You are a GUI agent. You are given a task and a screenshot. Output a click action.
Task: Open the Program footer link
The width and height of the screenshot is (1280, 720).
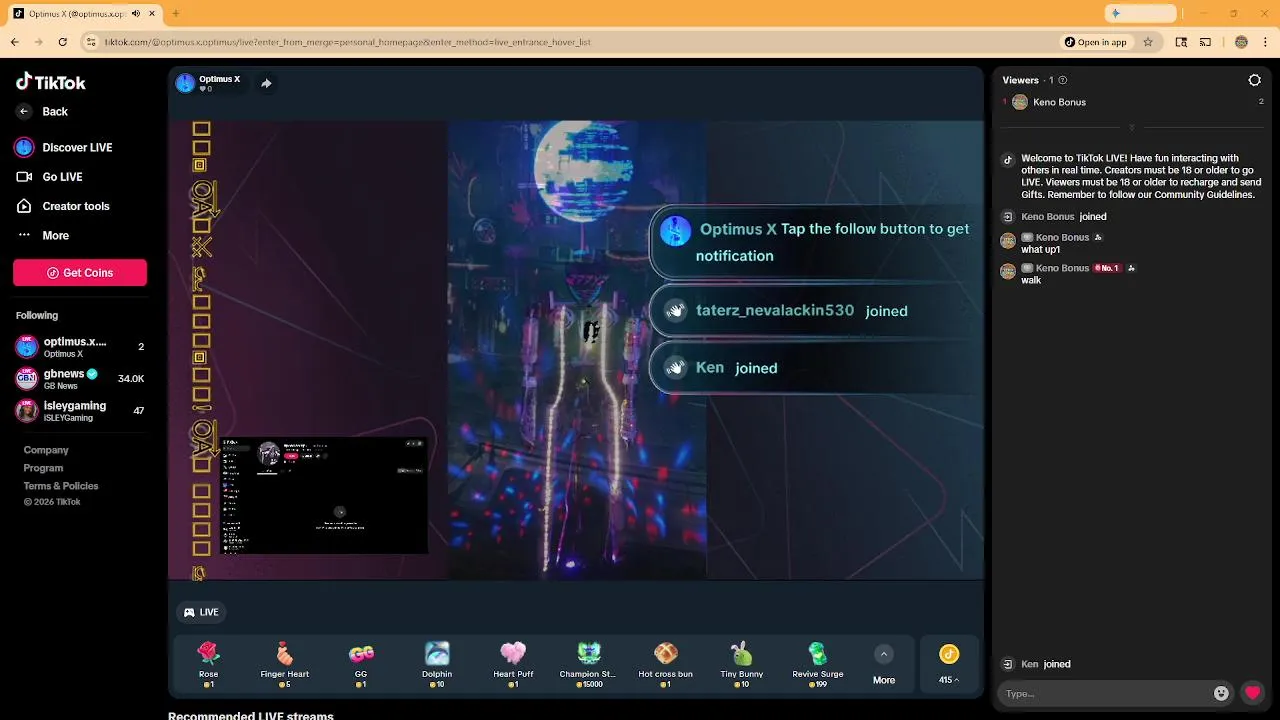tap(43, 468)
